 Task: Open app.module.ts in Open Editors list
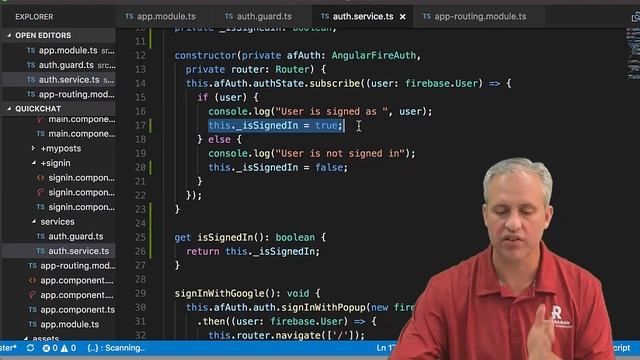point(58,50)
